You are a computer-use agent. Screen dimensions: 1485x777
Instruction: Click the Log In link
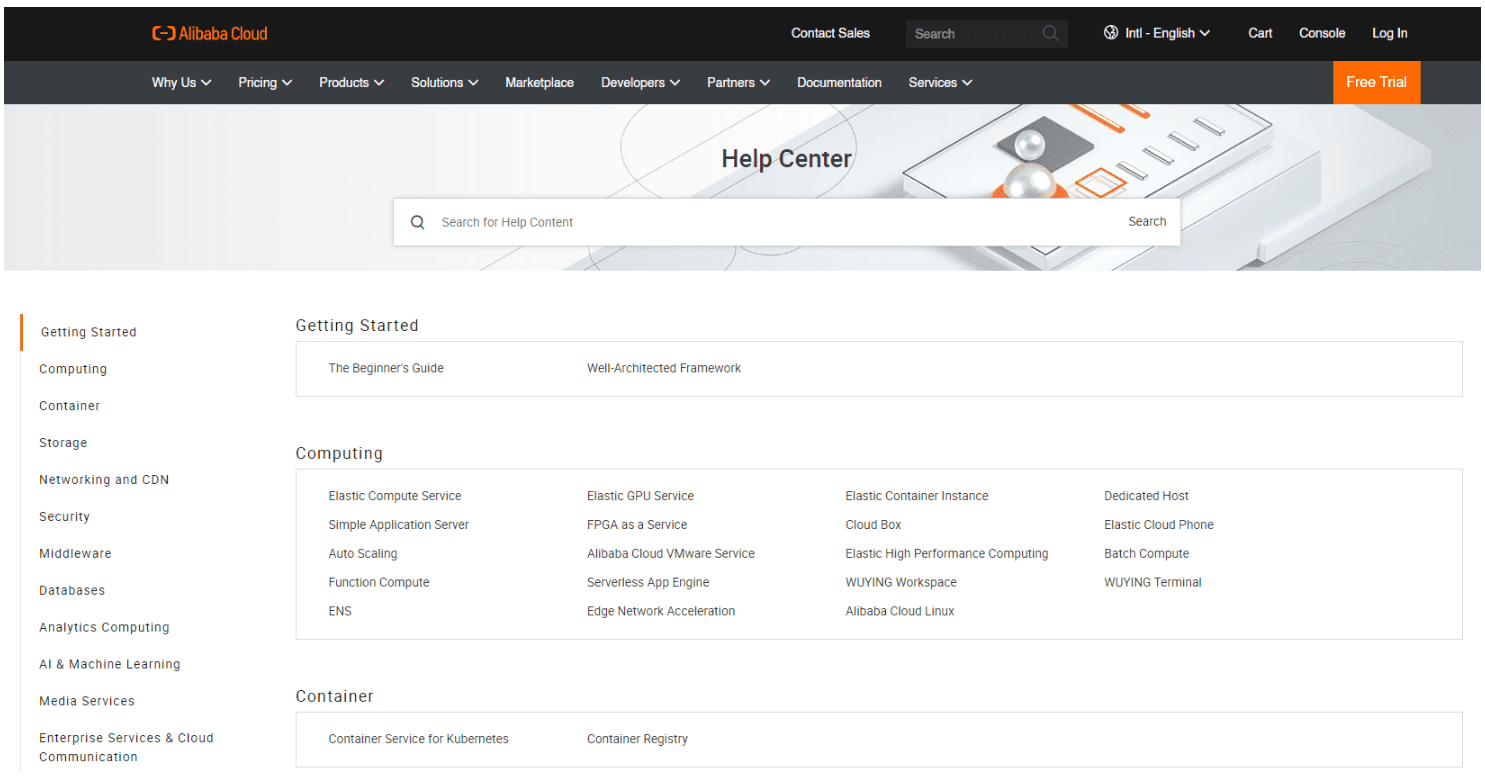click(x=1389, y=33)
